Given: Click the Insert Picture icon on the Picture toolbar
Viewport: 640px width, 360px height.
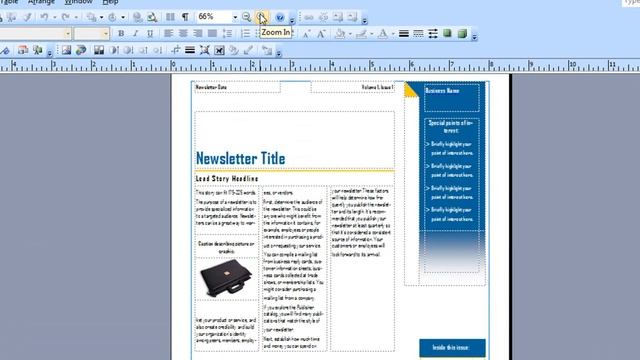Looking at the screenshot, I should [66, 50].
